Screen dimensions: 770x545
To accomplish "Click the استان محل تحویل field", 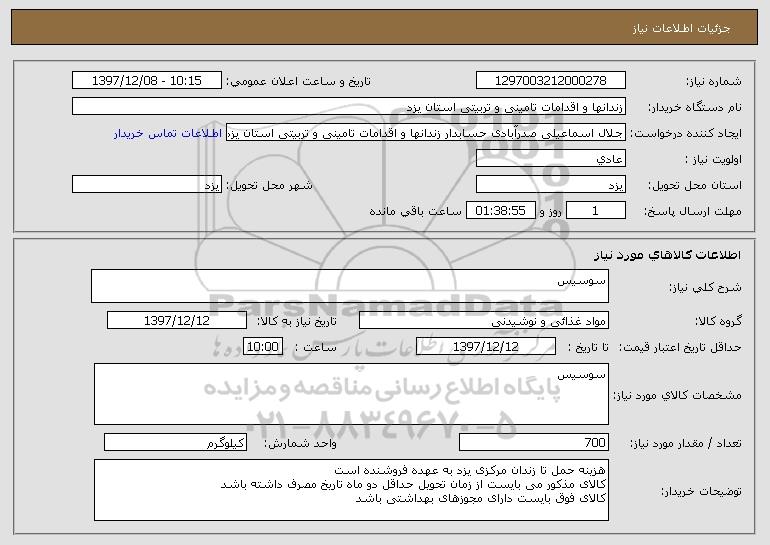I will tap(550, 185).
